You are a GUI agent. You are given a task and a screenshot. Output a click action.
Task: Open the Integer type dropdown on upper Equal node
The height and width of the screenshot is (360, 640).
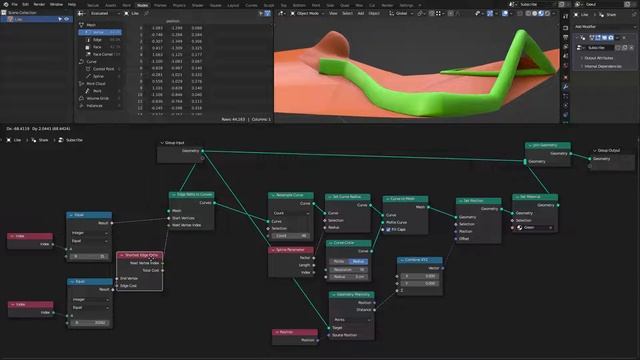89,233
